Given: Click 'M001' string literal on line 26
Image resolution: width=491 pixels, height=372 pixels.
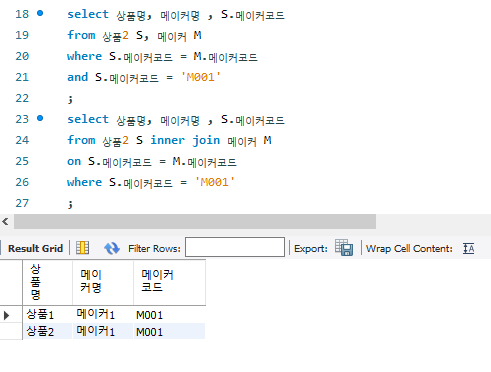Looking at the screenshot, I should point(214,182).
